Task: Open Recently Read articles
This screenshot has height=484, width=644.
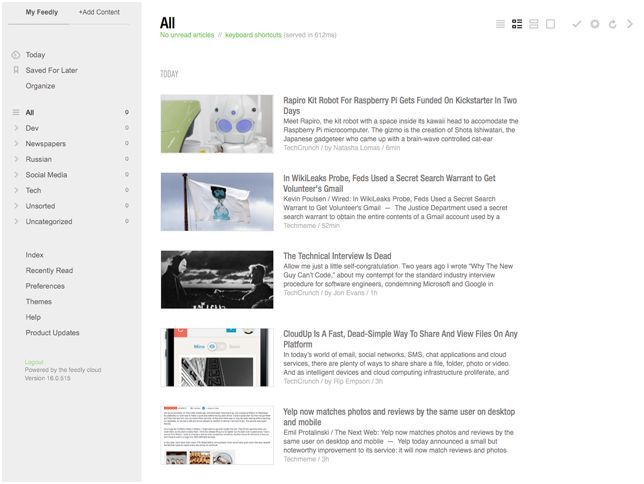Action: click(x=49, y=270)
